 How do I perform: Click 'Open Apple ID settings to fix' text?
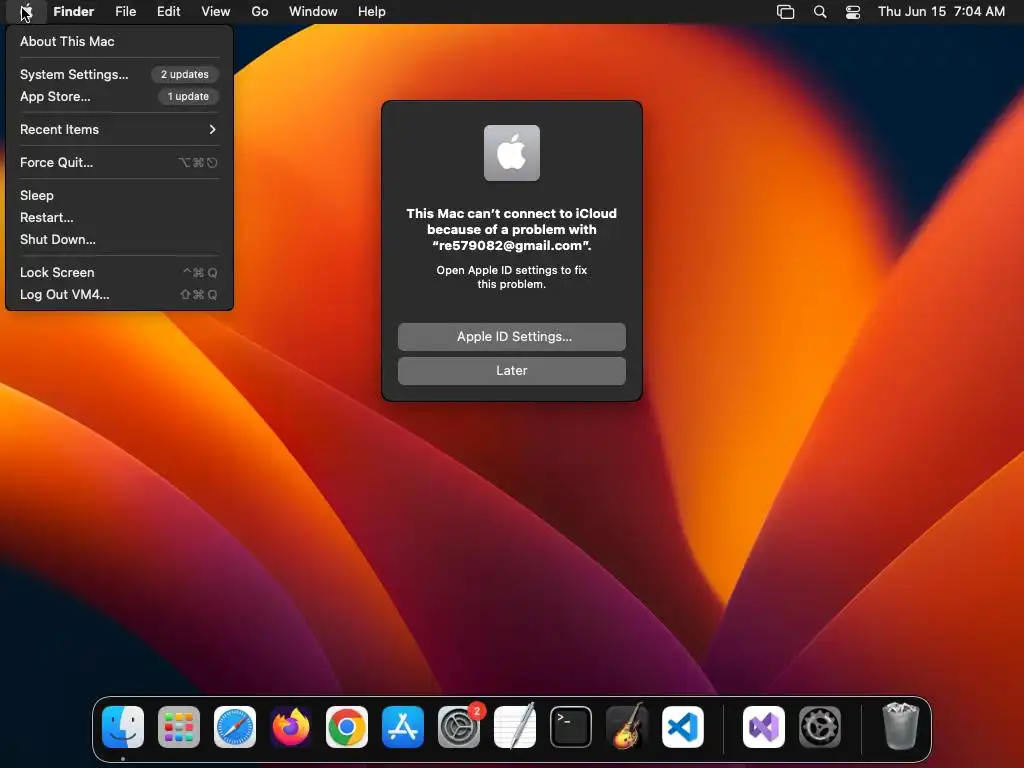[512, 270]
